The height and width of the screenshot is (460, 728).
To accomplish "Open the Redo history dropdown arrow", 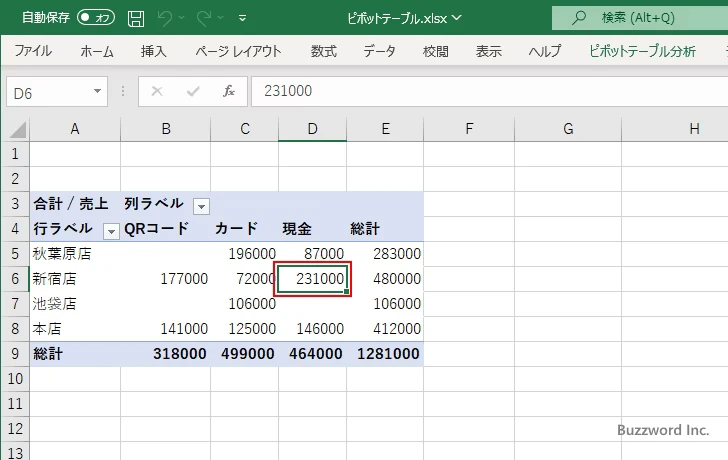I will [x=221, y=18].
